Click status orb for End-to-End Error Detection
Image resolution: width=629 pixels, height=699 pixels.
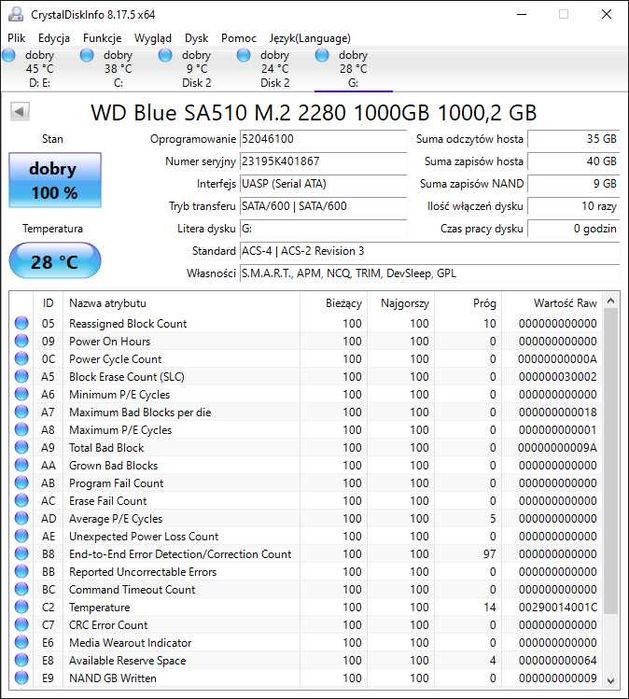(21, 554)
